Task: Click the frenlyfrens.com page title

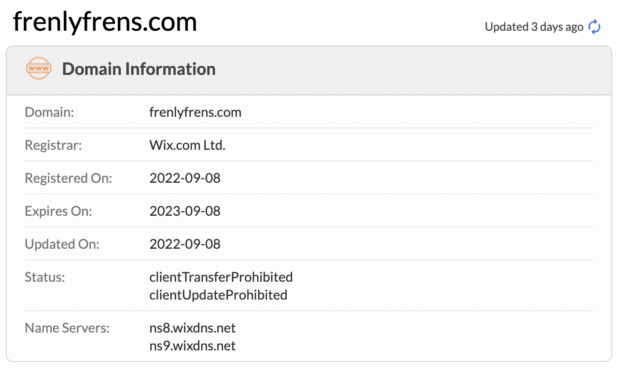Action: (x=105, y=22)
